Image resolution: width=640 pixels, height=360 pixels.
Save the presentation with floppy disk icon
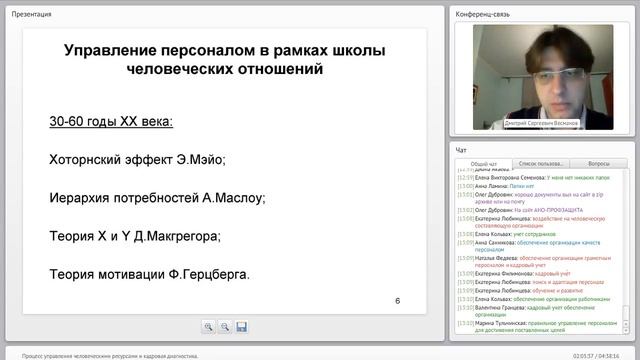point(241,327)
